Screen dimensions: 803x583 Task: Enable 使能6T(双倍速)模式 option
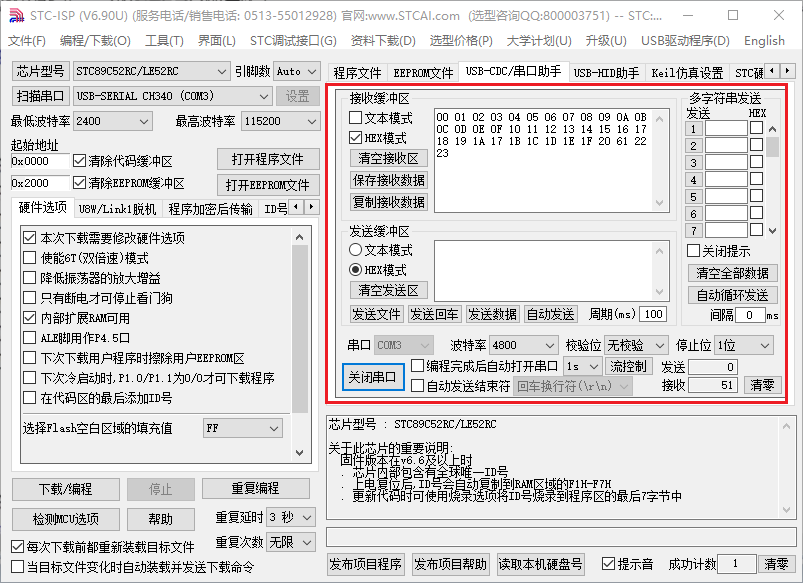click(x=30, y=258)
